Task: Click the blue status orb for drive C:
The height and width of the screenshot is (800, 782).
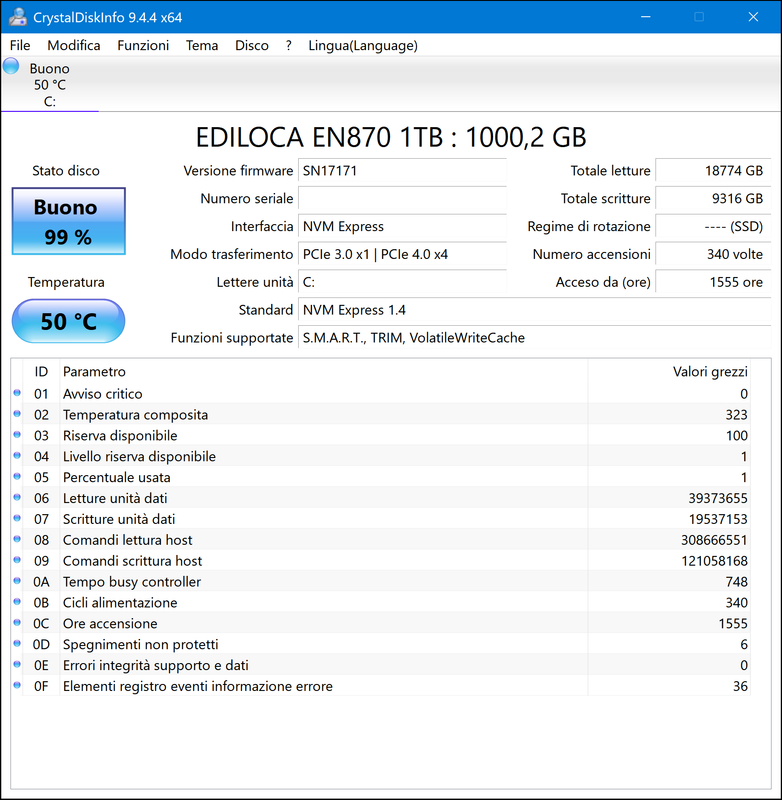Action: [x=11, y=66]
